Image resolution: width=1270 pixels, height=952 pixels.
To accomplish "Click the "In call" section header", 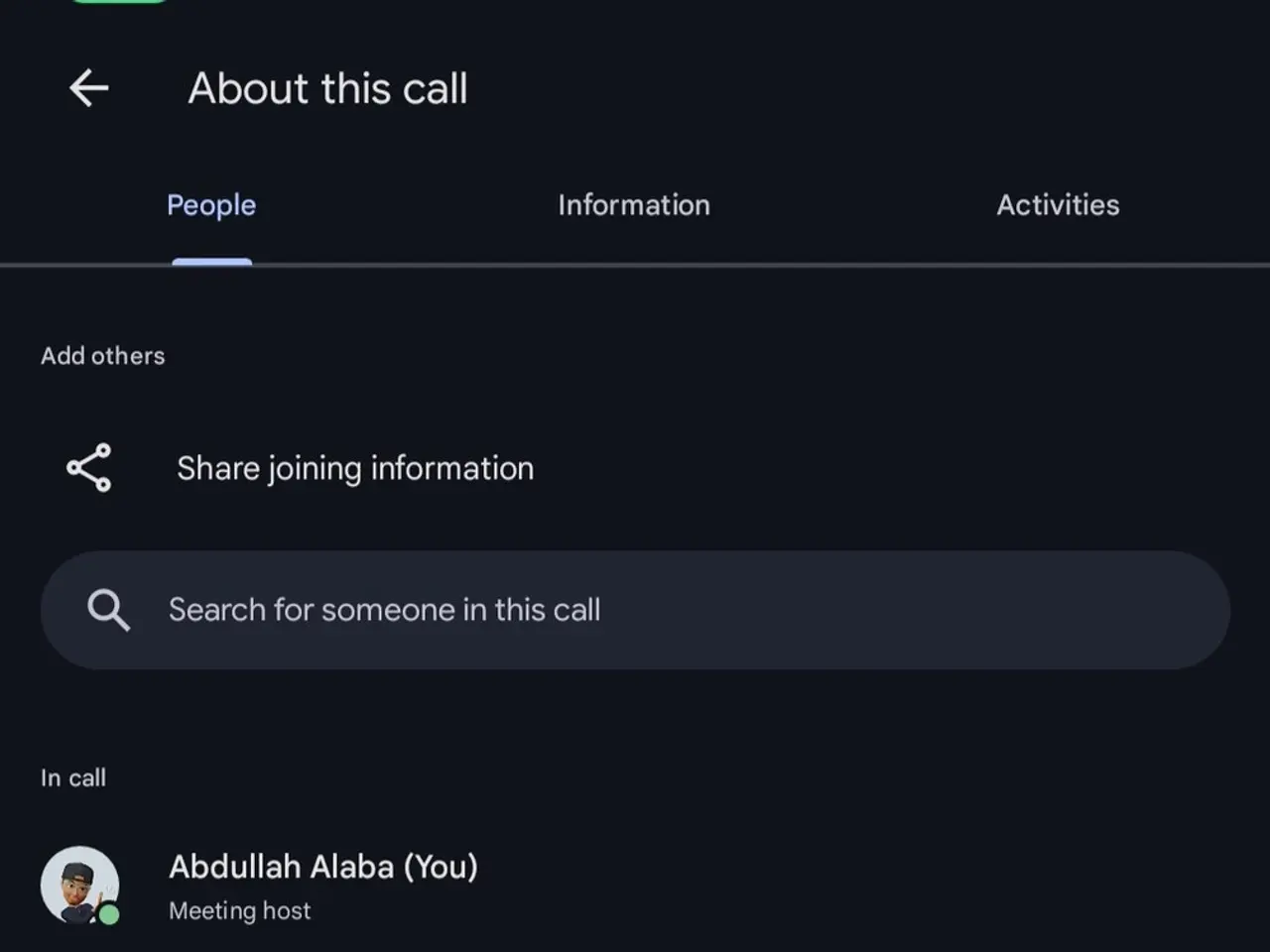I will (x=72, y=777).
